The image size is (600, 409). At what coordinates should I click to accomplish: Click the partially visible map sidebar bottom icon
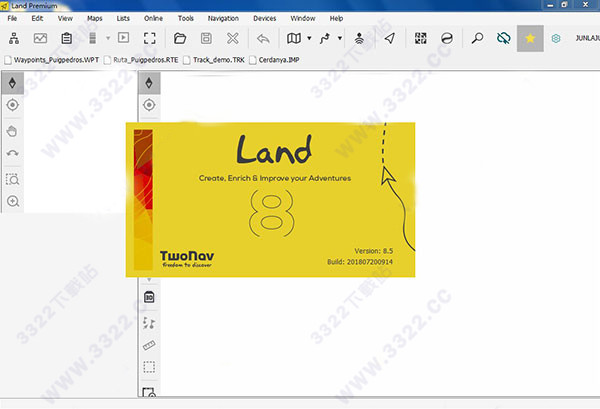click(x=149, y=392)
